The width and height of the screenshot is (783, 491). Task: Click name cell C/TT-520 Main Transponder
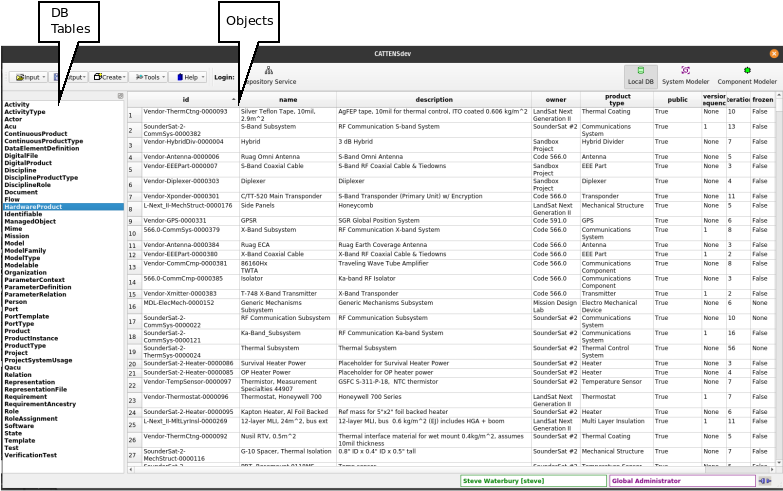coord(288,196)
